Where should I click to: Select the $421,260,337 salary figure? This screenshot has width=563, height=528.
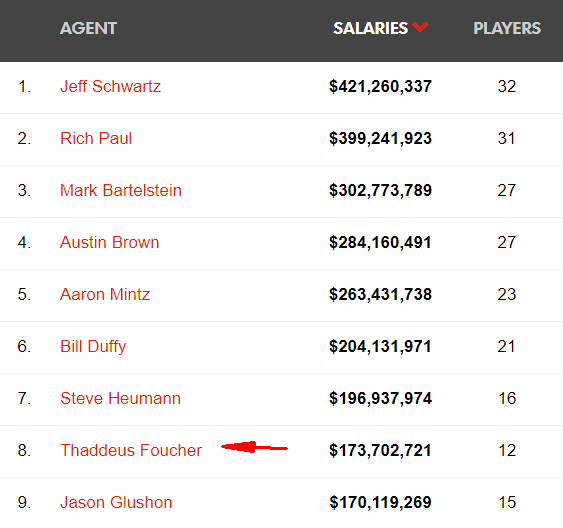tap(380, 87)
